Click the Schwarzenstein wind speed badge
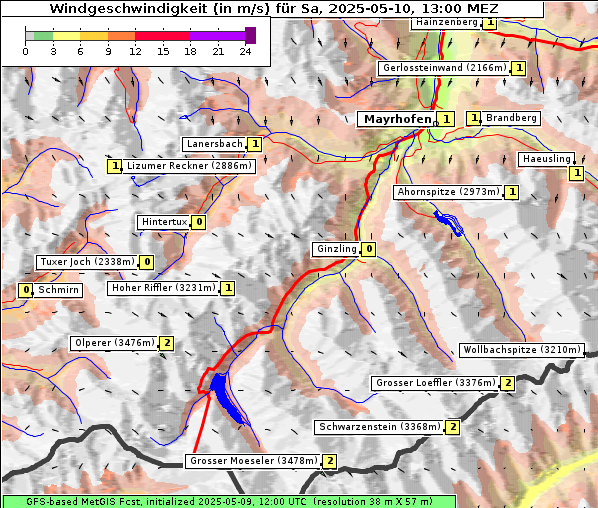 pyautogui.click(x=453, y=427)
